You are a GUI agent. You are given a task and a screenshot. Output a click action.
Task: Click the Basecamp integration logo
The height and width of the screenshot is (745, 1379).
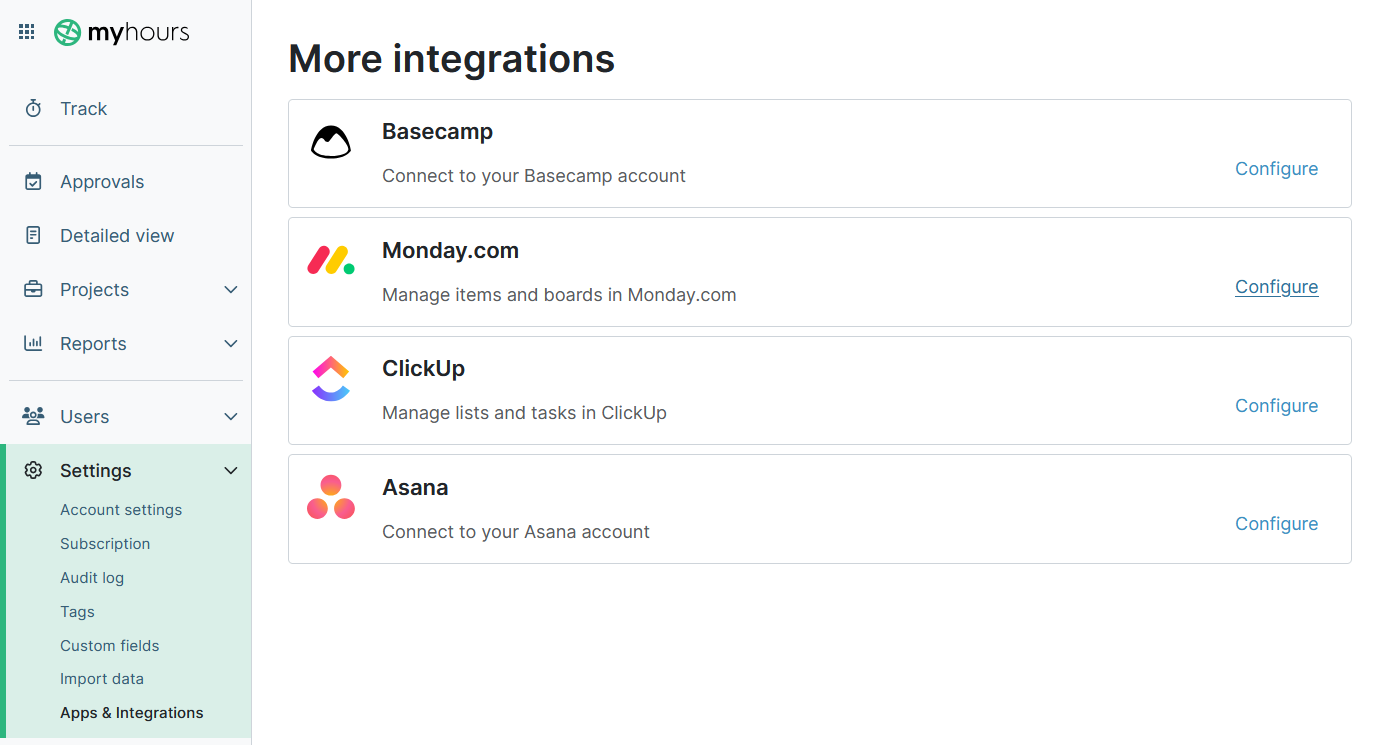point(331,141)
